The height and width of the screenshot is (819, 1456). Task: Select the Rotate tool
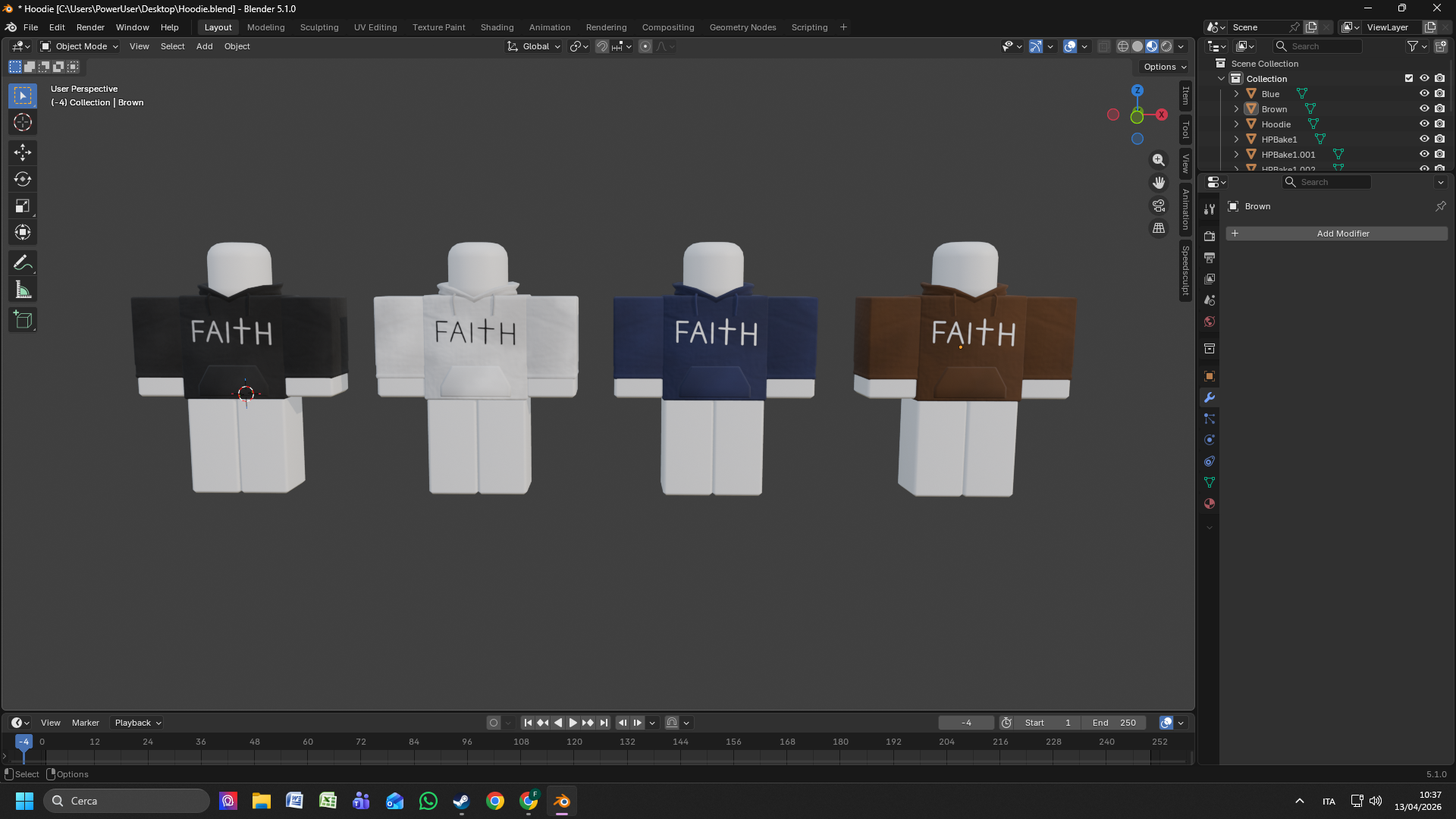pyautogui.click(x=23, y=179)
